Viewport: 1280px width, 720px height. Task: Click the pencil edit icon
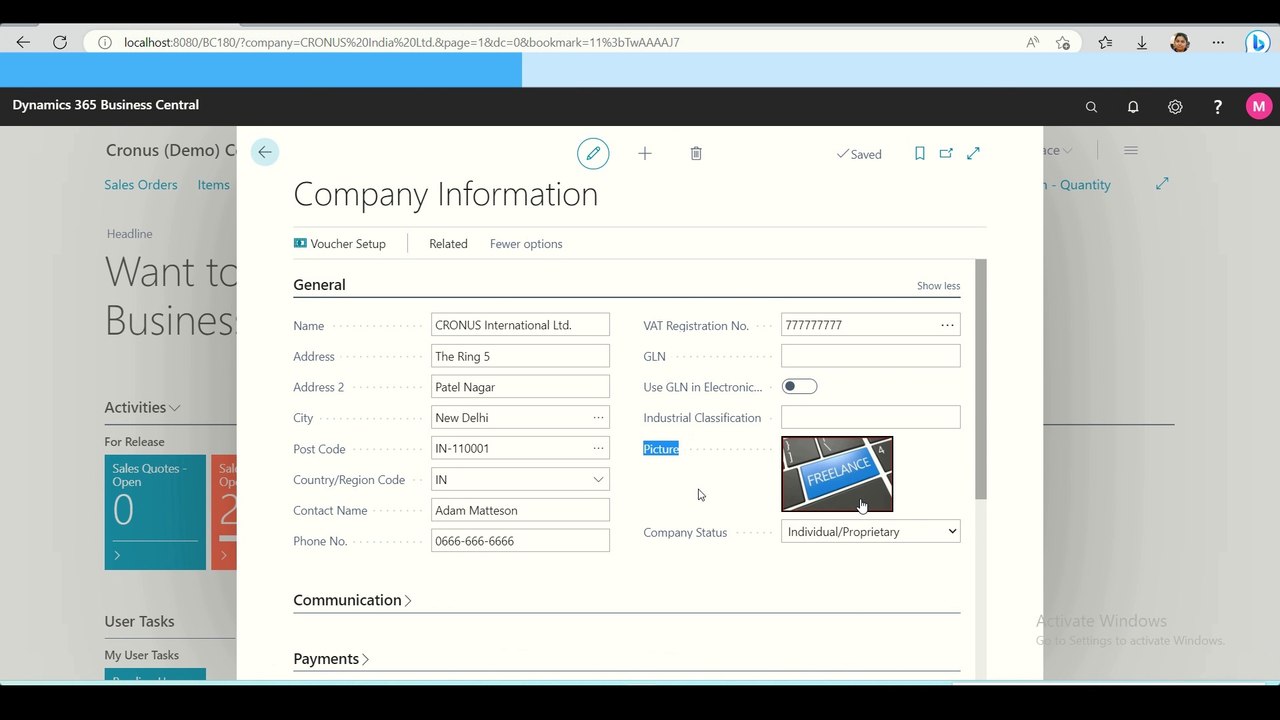click(593, 153)
